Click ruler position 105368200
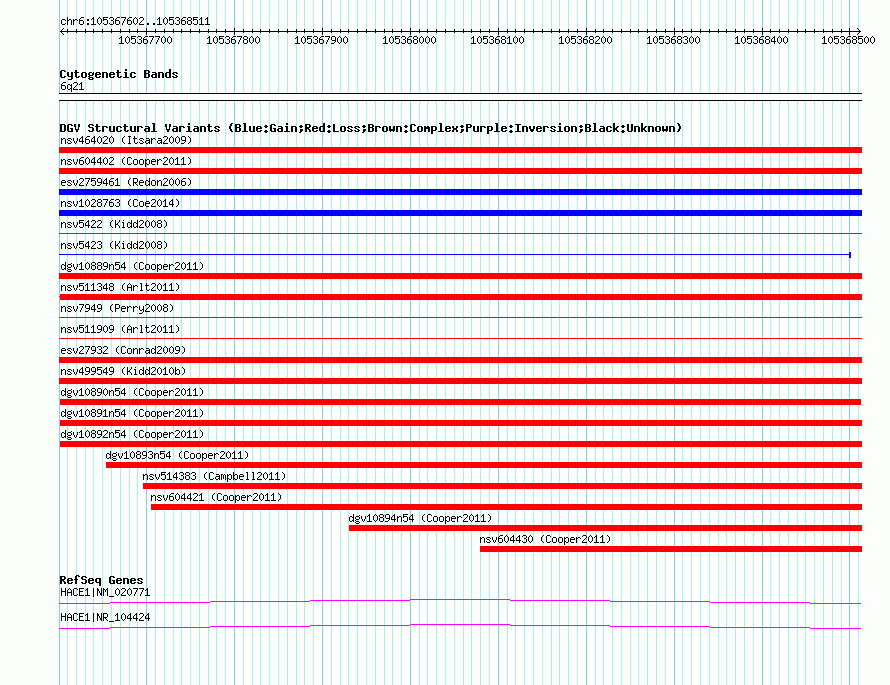The width and height of the screenshot is (890, 685). tap(585, 40)
